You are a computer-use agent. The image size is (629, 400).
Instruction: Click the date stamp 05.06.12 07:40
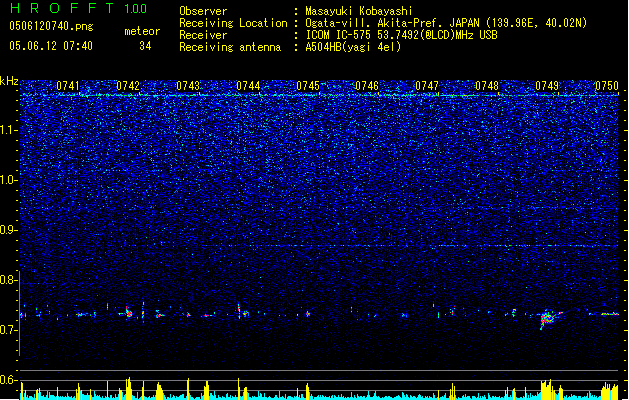[51, 46]
